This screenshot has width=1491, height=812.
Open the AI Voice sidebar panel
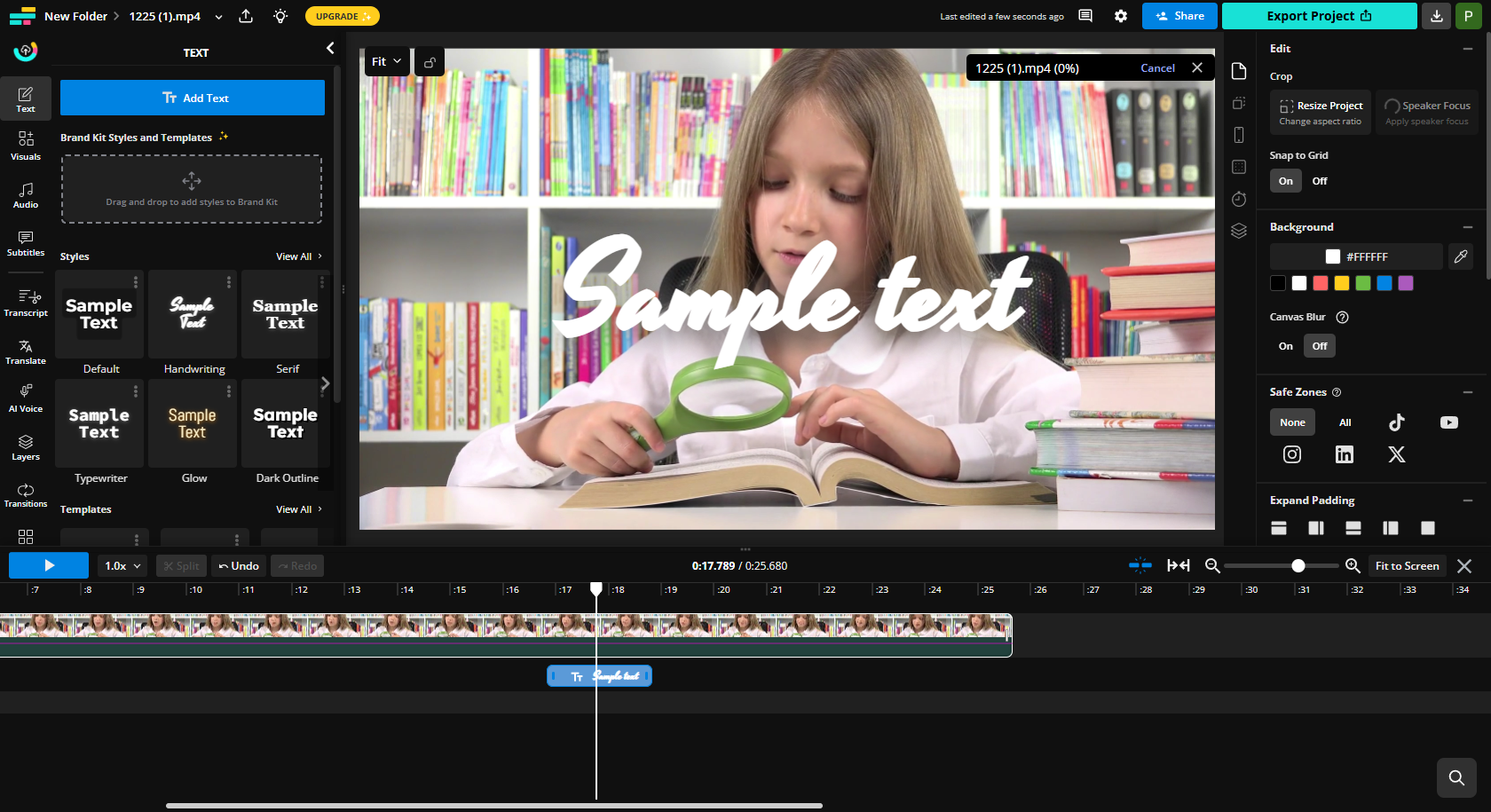pos(26,398)
